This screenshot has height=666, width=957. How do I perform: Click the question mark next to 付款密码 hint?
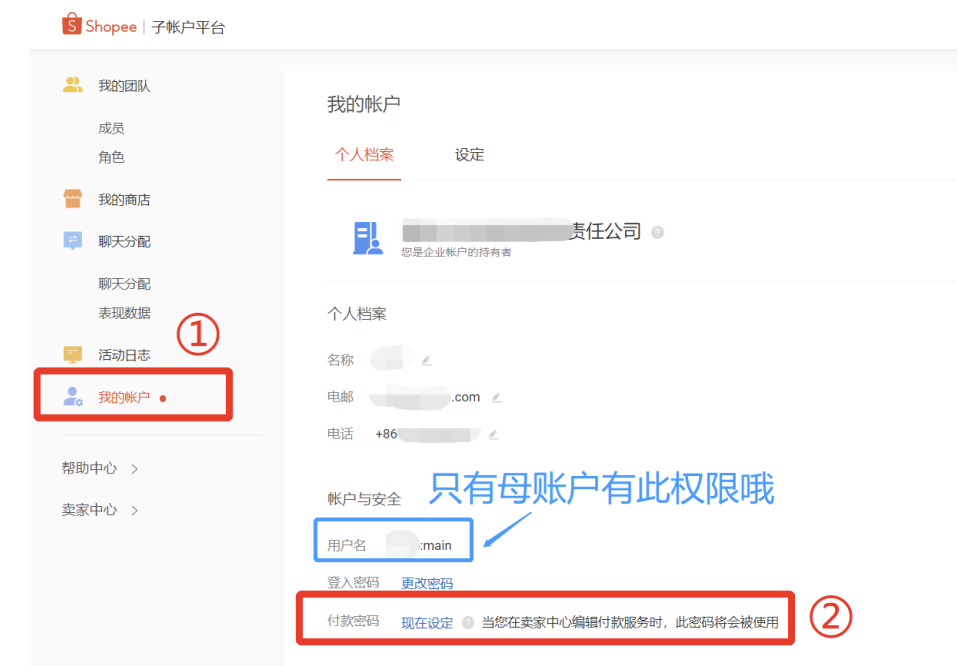coord(467,624)
